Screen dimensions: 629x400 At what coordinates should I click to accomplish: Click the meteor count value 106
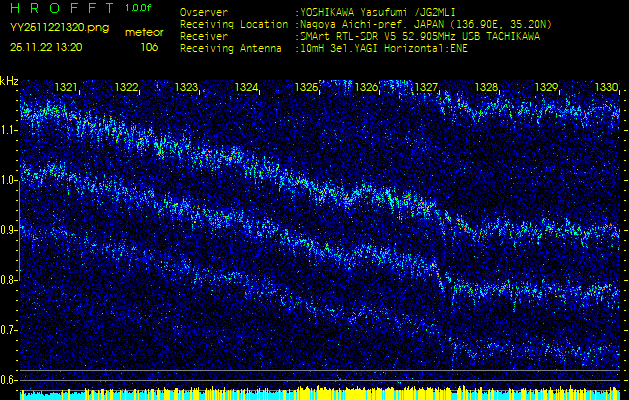coord(149,47)
